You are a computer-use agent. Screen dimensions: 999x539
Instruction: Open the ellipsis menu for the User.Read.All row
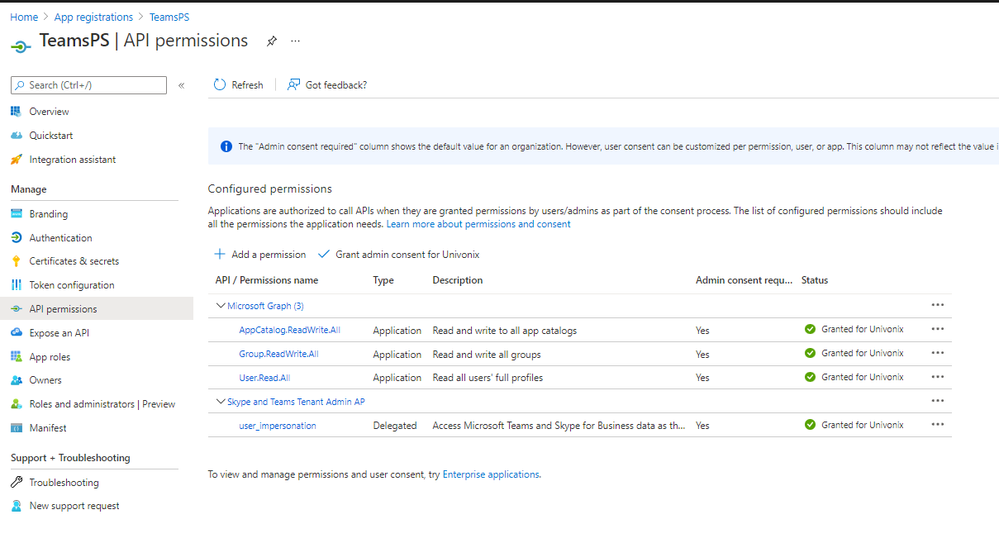(x=937, y=377)
